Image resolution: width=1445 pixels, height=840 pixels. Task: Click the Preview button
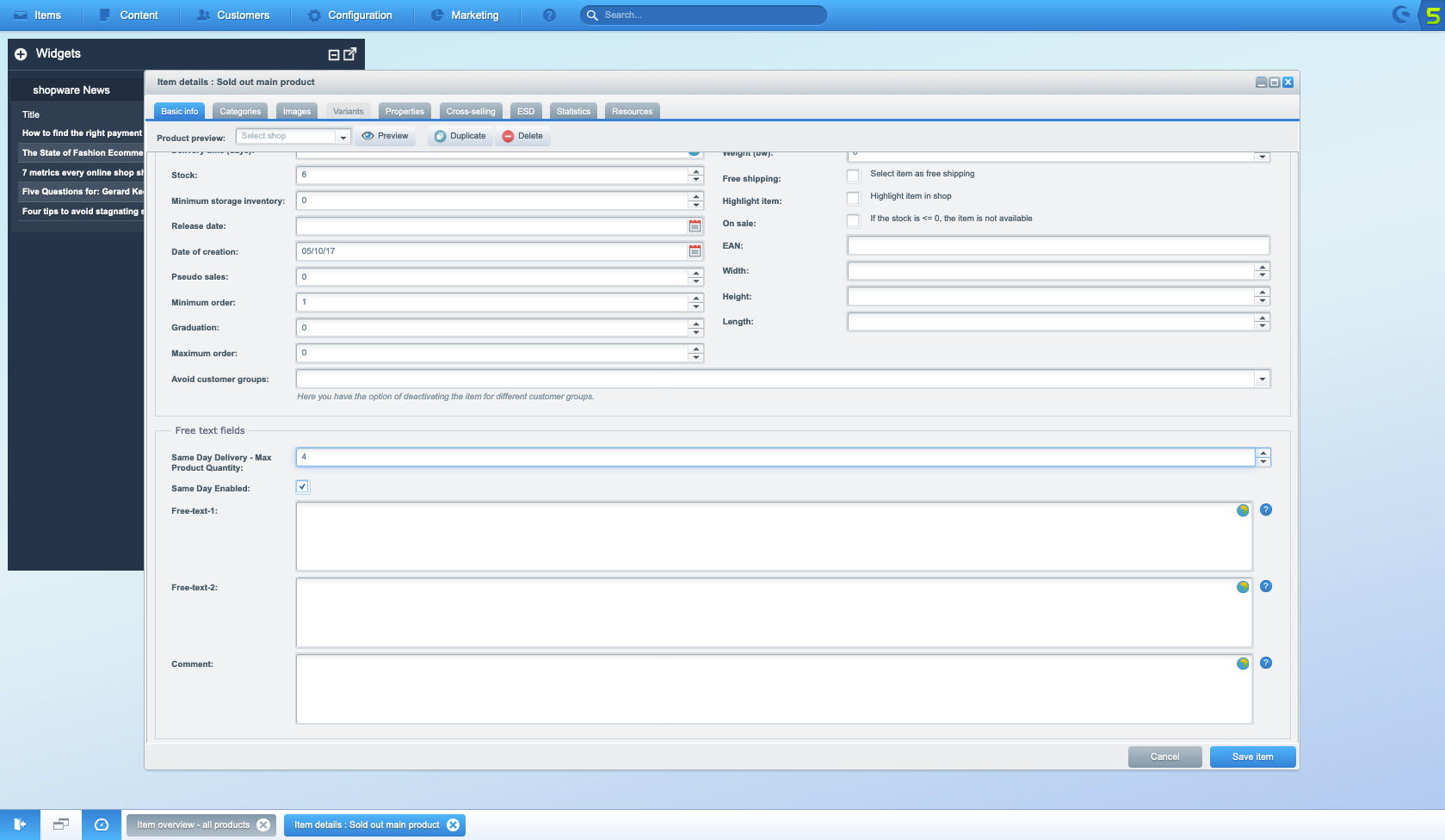coord(385,136)
